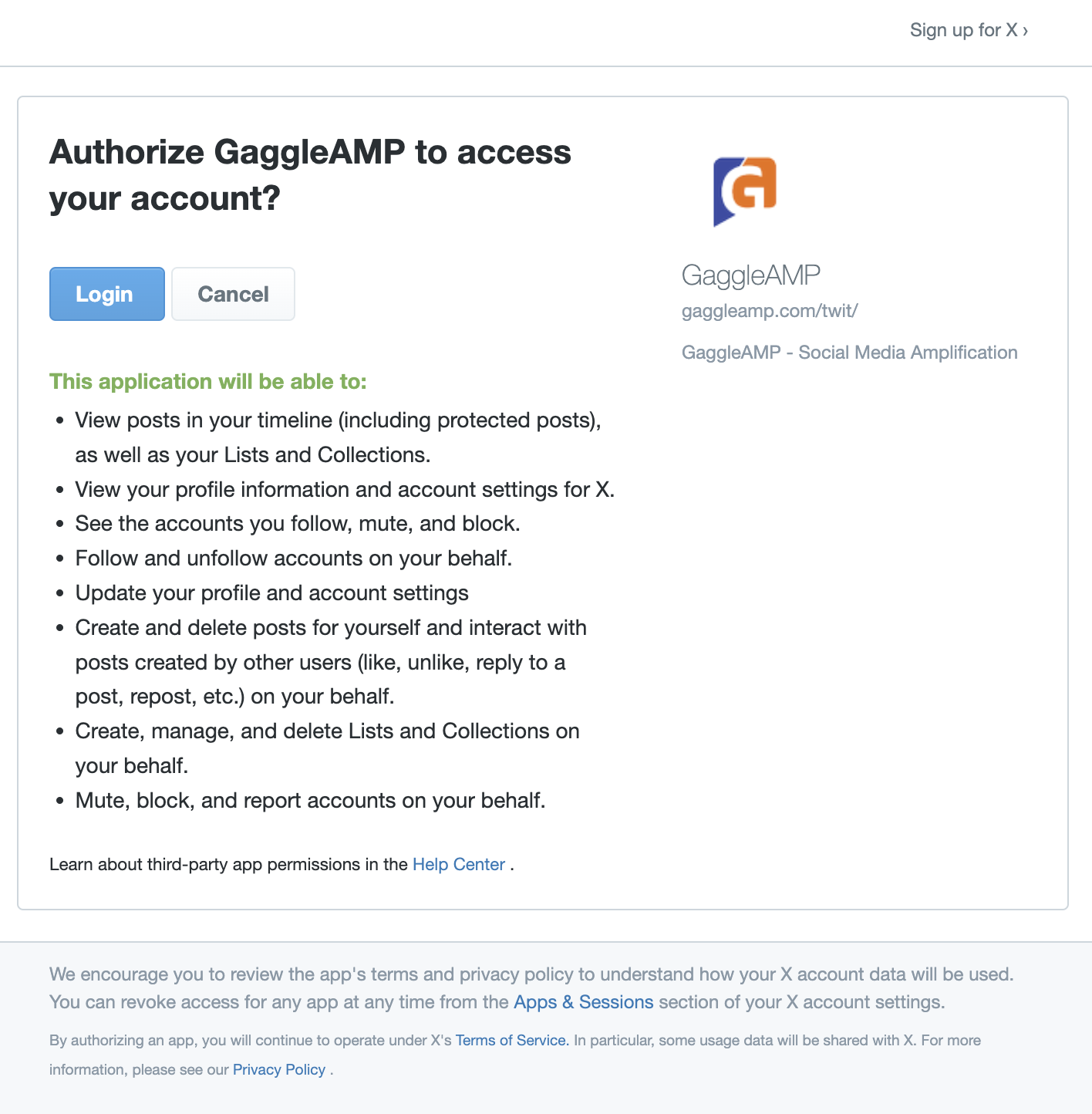
Task: Select the GaggleAMP app name text
Action: click(750, 275)
